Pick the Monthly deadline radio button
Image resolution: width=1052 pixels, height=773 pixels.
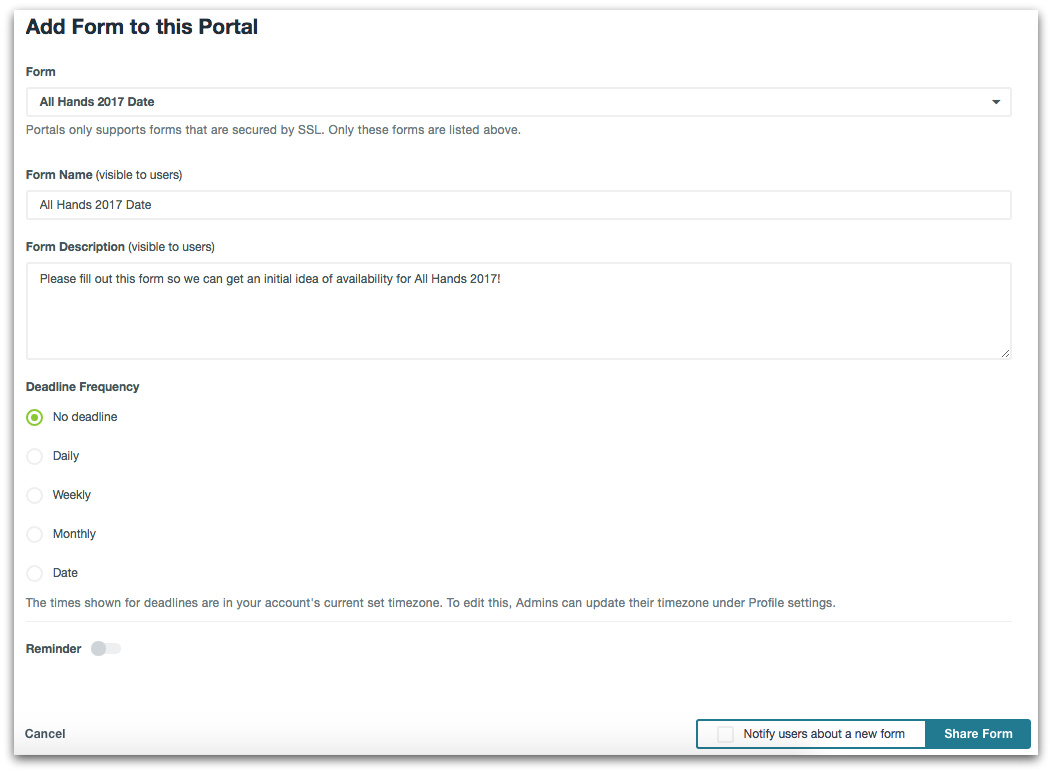[35, 535]
